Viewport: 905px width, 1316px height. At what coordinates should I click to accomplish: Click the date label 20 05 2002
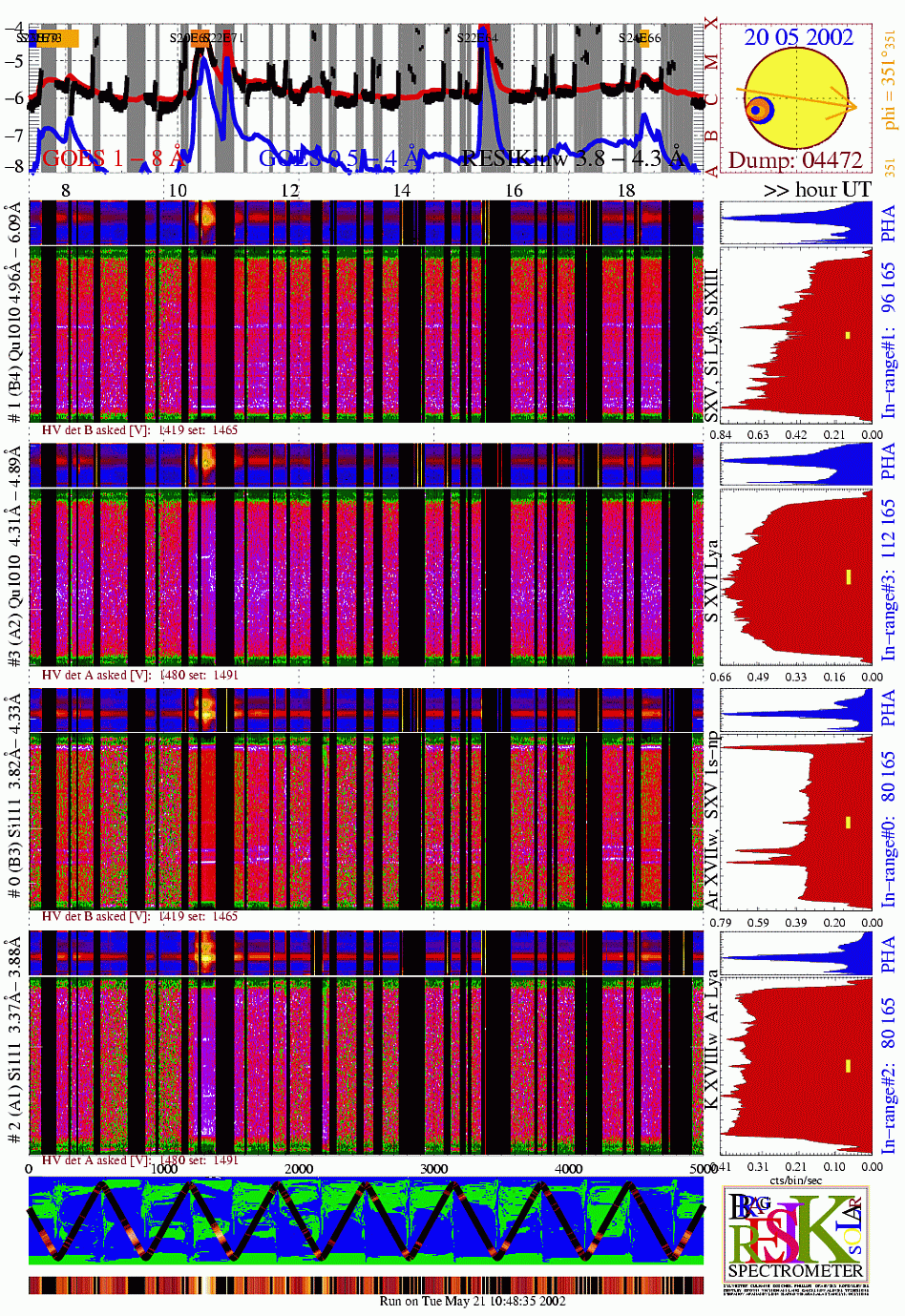(798, 37)
